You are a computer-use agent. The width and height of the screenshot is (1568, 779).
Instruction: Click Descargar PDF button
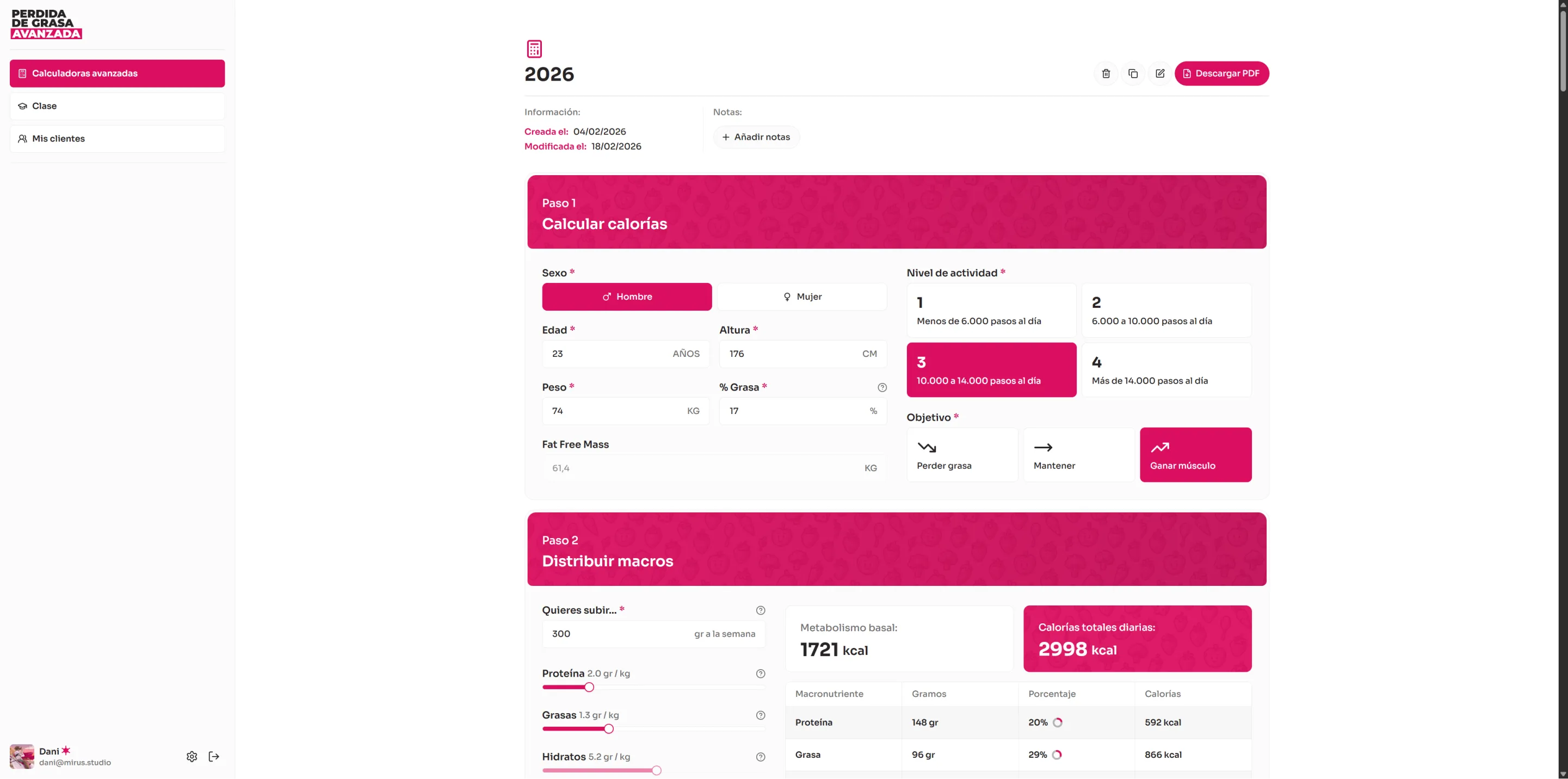point(1221,73)
